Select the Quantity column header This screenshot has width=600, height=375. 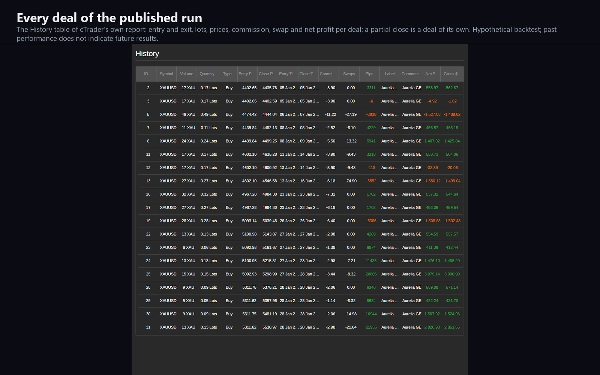pyautogui.click(x=207, y=74)
